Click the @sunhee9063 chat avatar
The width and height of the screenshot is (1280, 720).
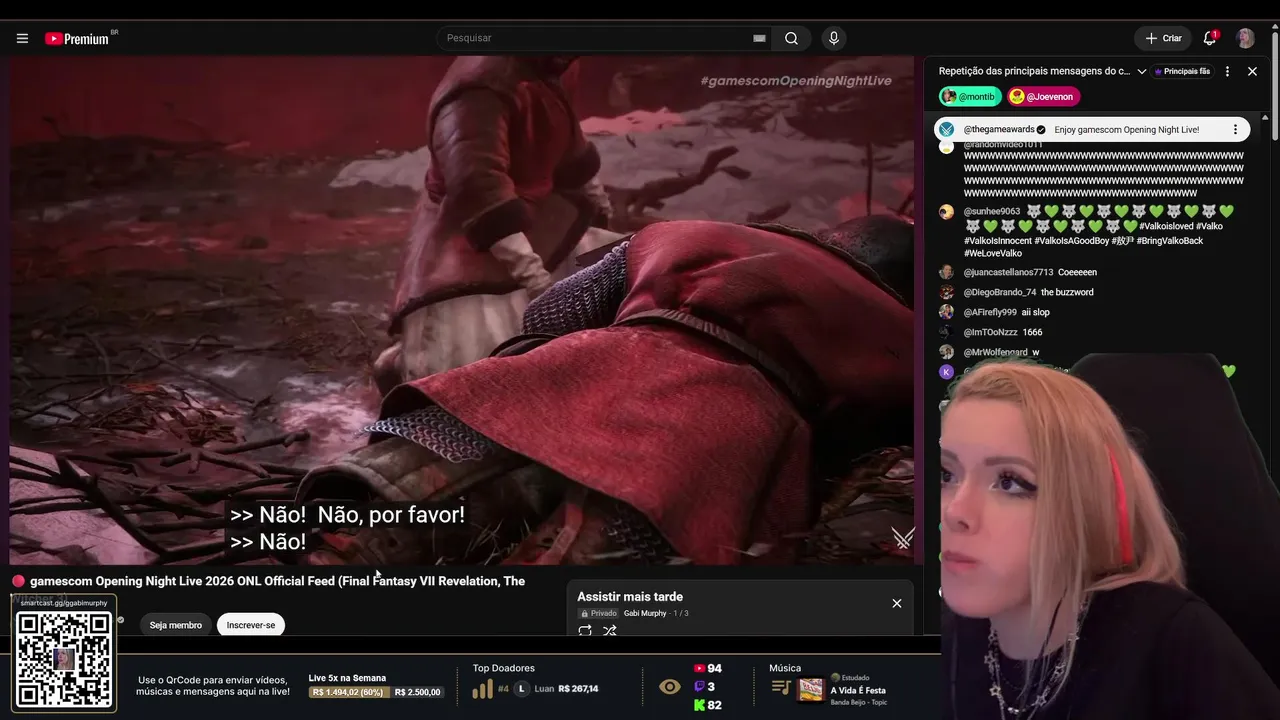click(946, 212)
